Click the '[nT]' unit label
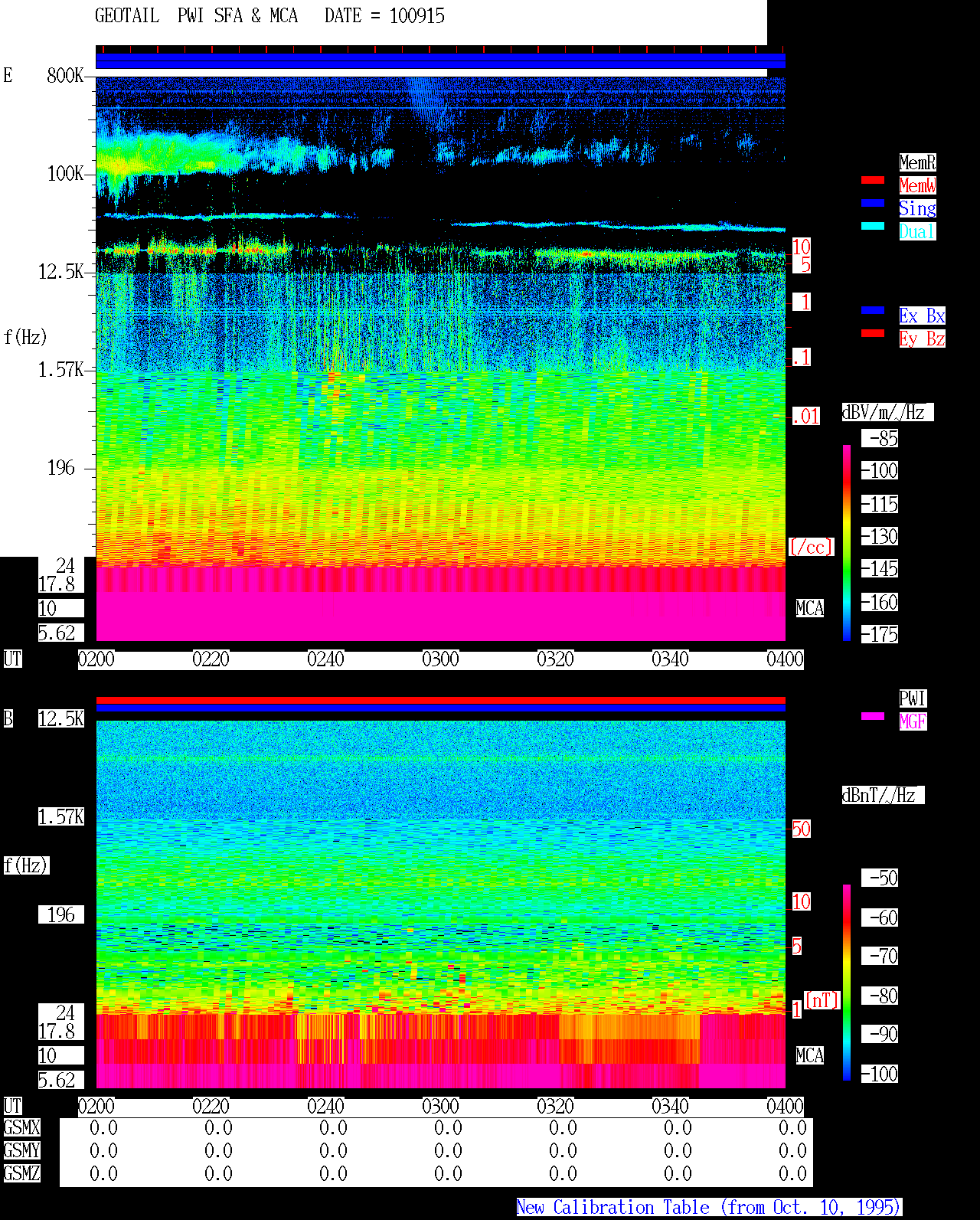Image resolution: width=980 pixels, height=1220 pixels. (x=822, y=1000)
